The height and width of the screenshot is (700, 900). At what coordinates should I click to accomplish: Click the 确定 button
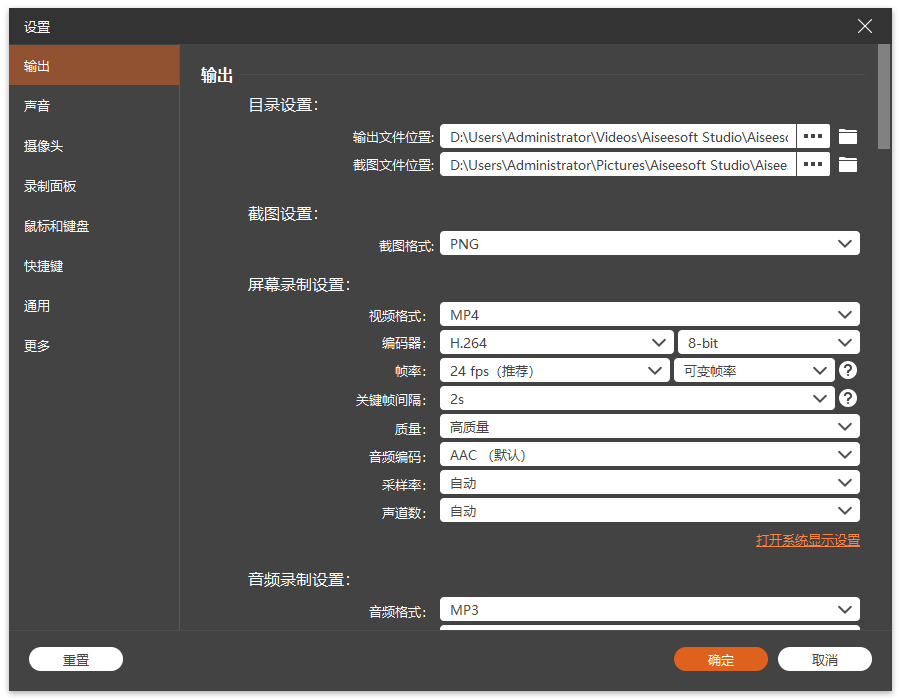pyautogui.click(x=720, y=660)
